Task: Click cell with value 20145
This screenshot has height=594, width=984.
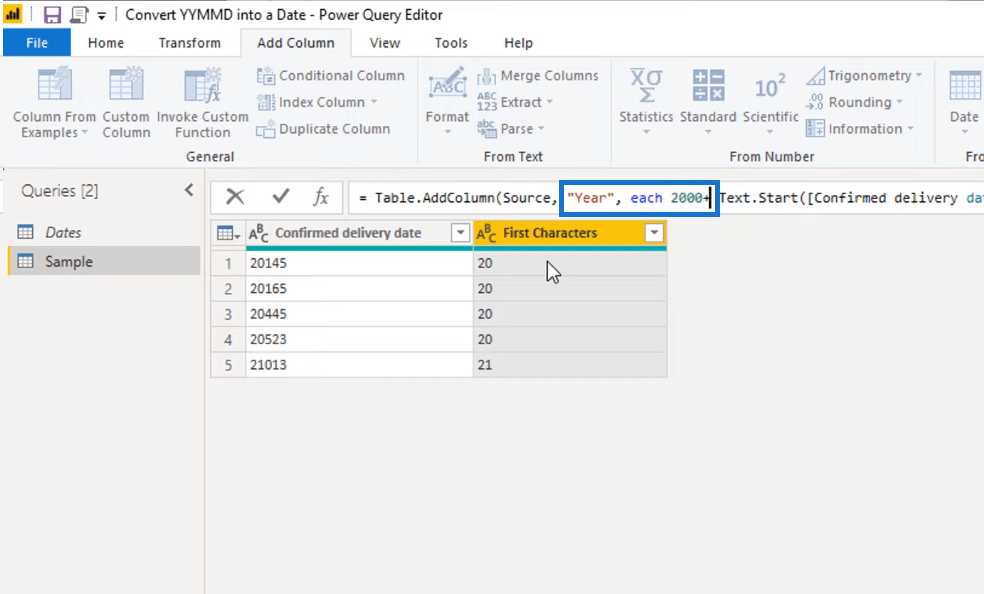Action: (360, 263)
